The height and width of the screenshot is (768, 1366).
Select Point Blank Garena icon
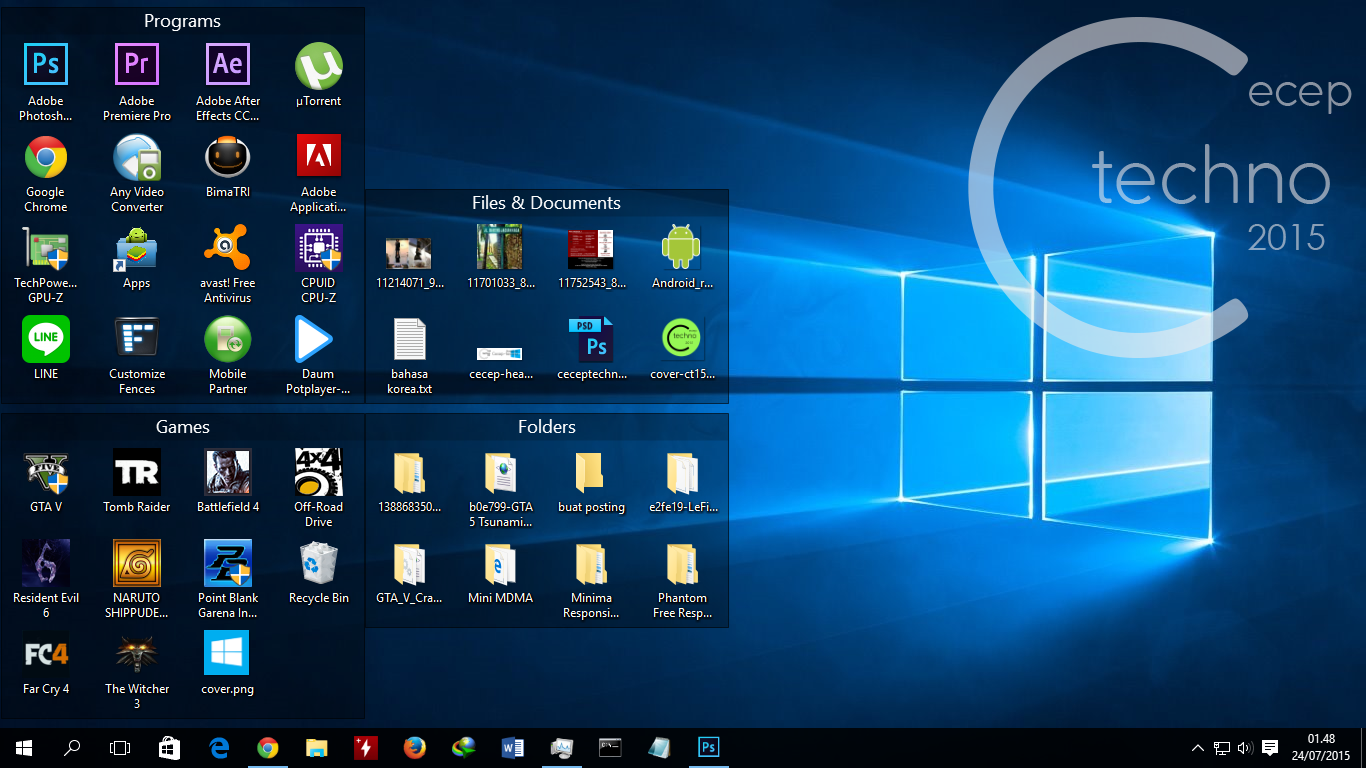click(228, 563)
